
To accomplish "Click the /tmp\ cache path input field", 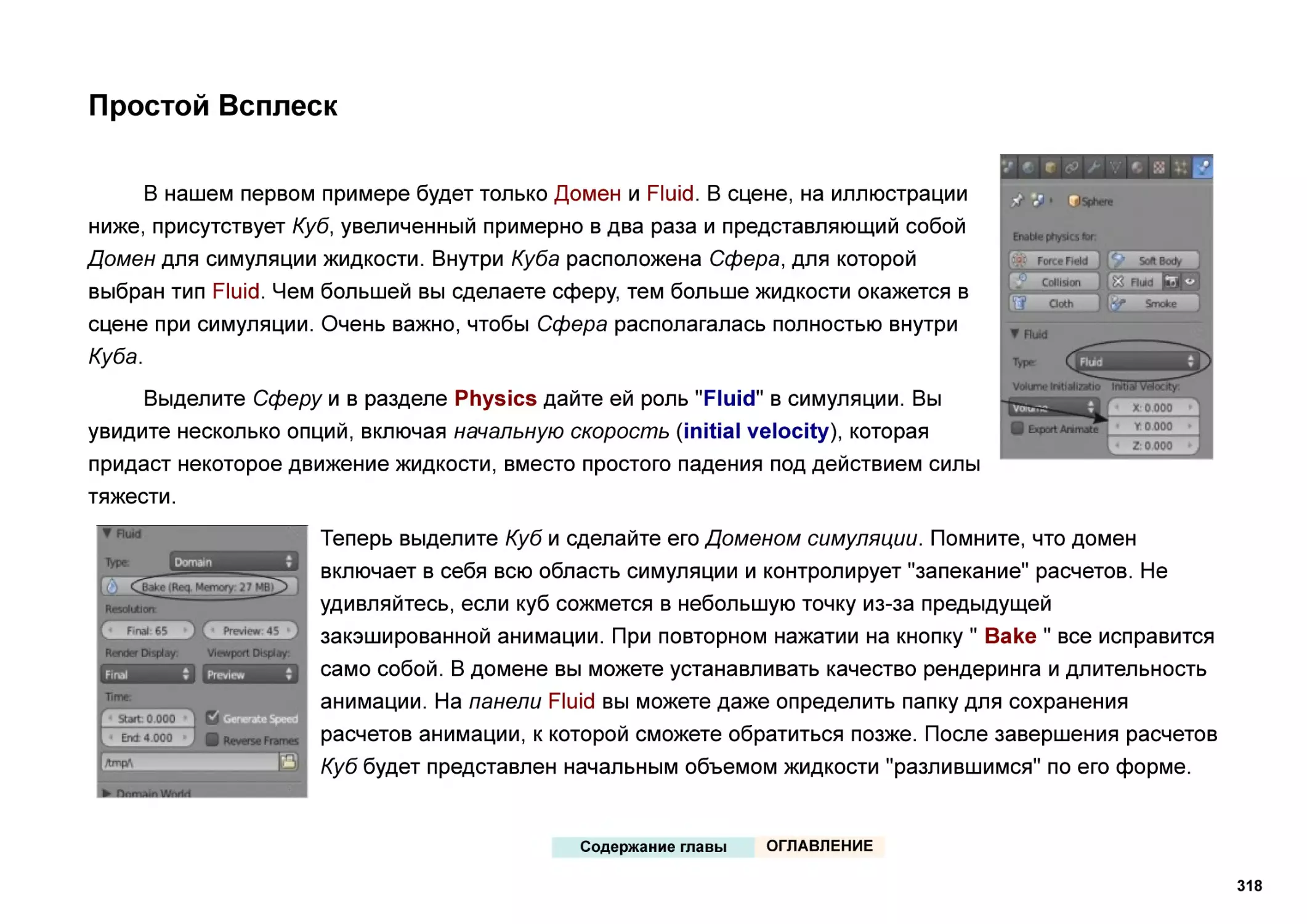I will tap(190, 763).
